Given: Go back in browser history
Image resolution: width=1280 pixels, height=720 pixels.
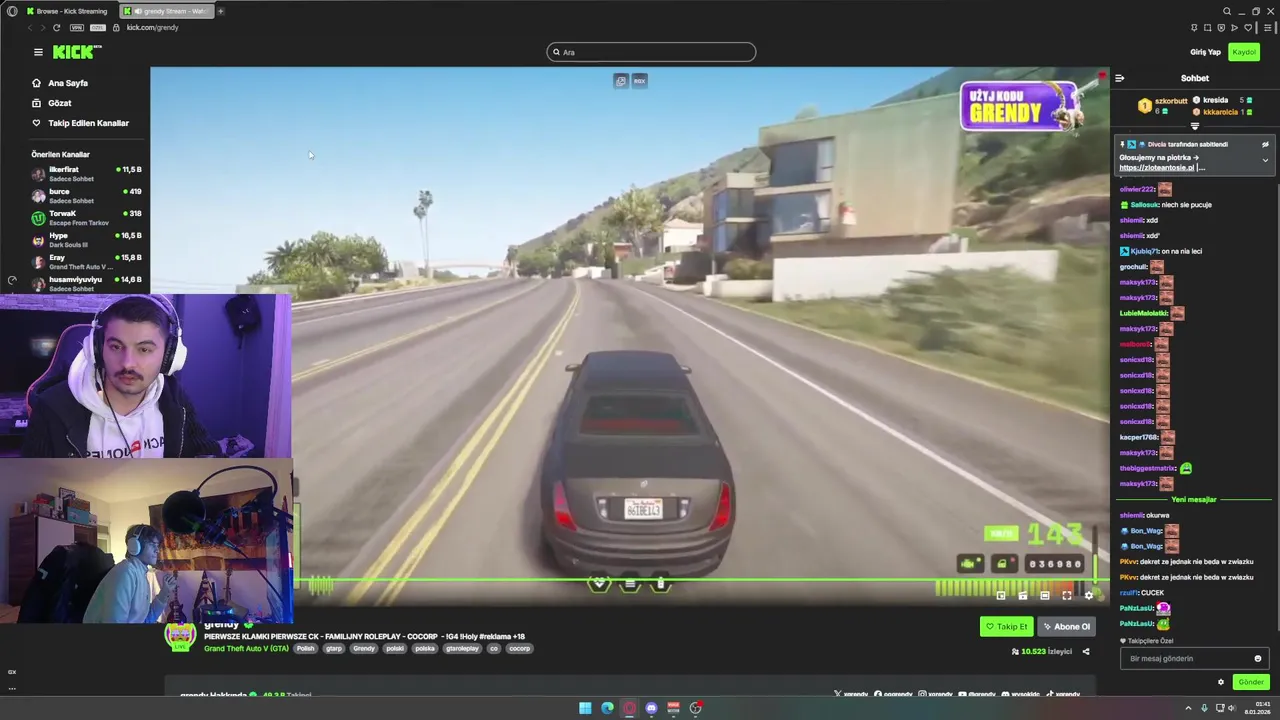Looking at the screenshot, I should (x=29, y=27).
